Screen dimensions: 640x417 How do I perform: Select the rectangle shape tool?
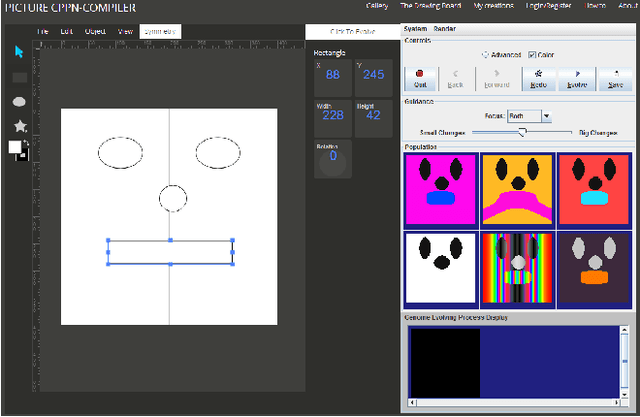pos(19,77)
